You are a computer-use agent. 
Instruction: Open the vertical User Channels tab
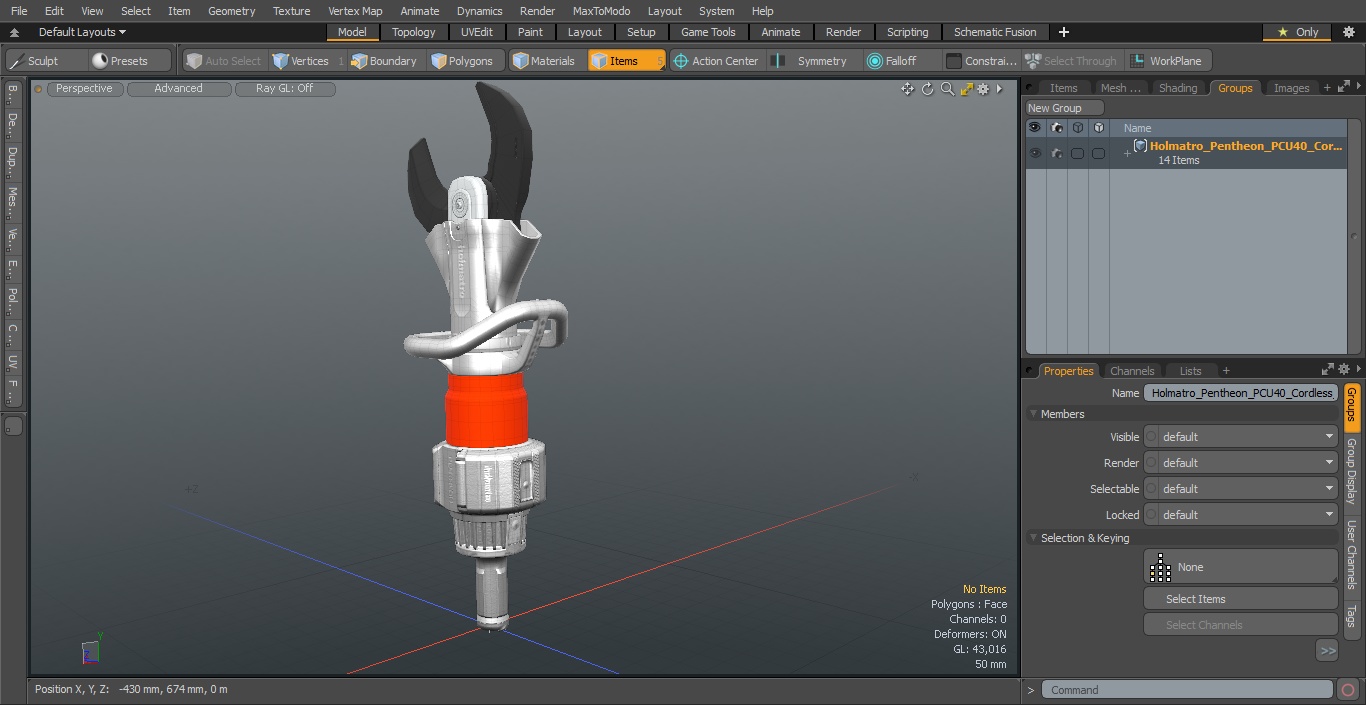(x=1352, y=554)
